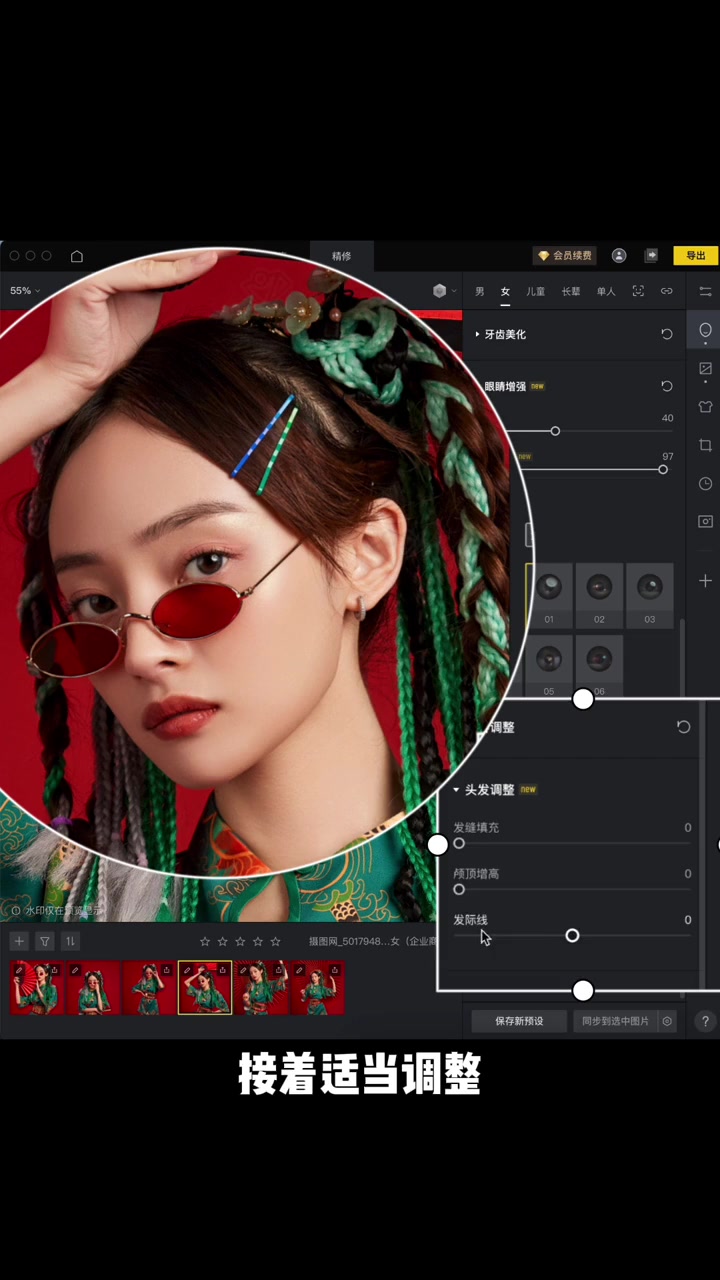
Task: Click the 同步到选中图片 button
Action: (615, 1021)
